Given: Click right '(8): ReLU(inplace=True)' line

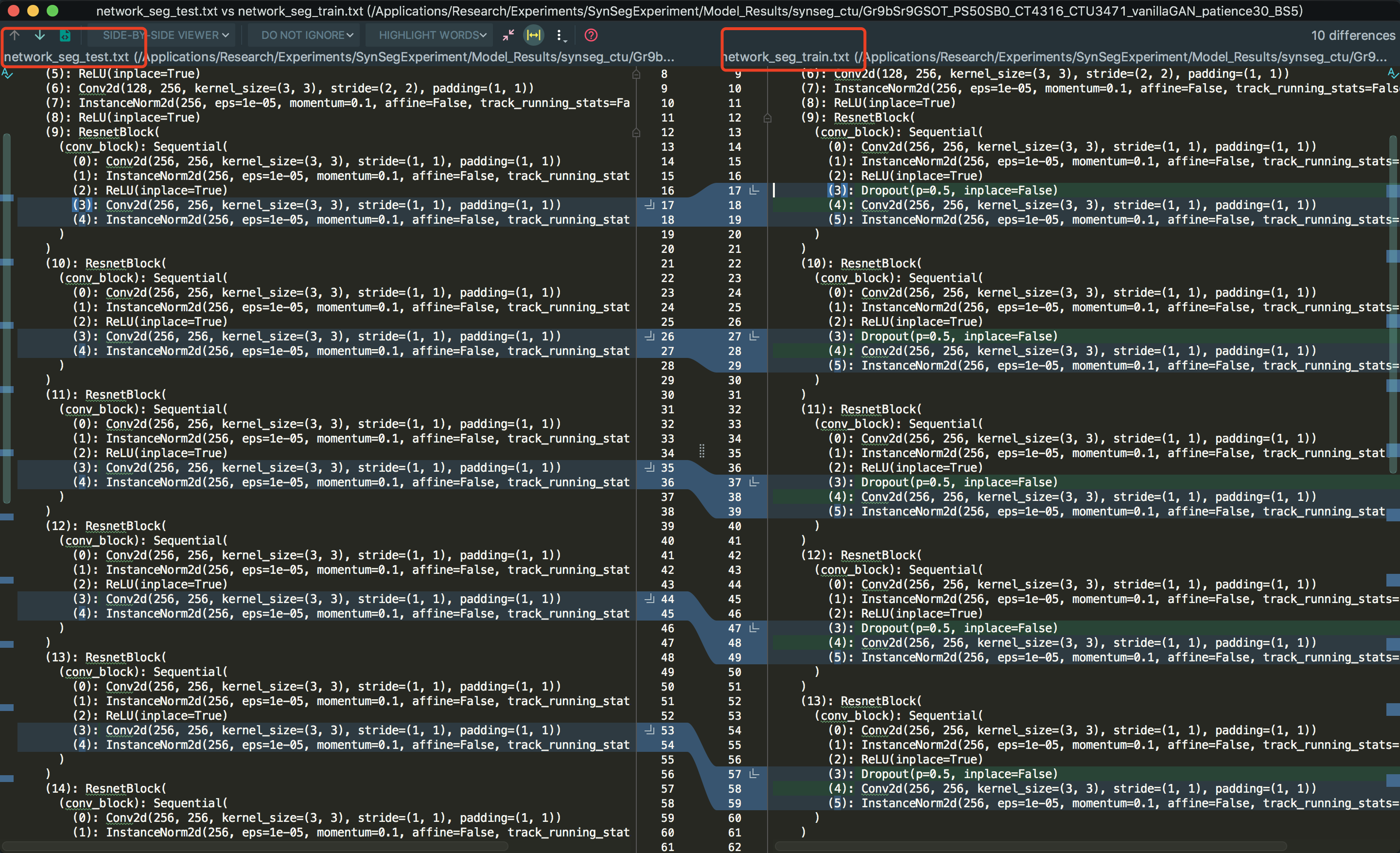Looking at the screenshot, I should pyautogui.click(x=878, y=103).
